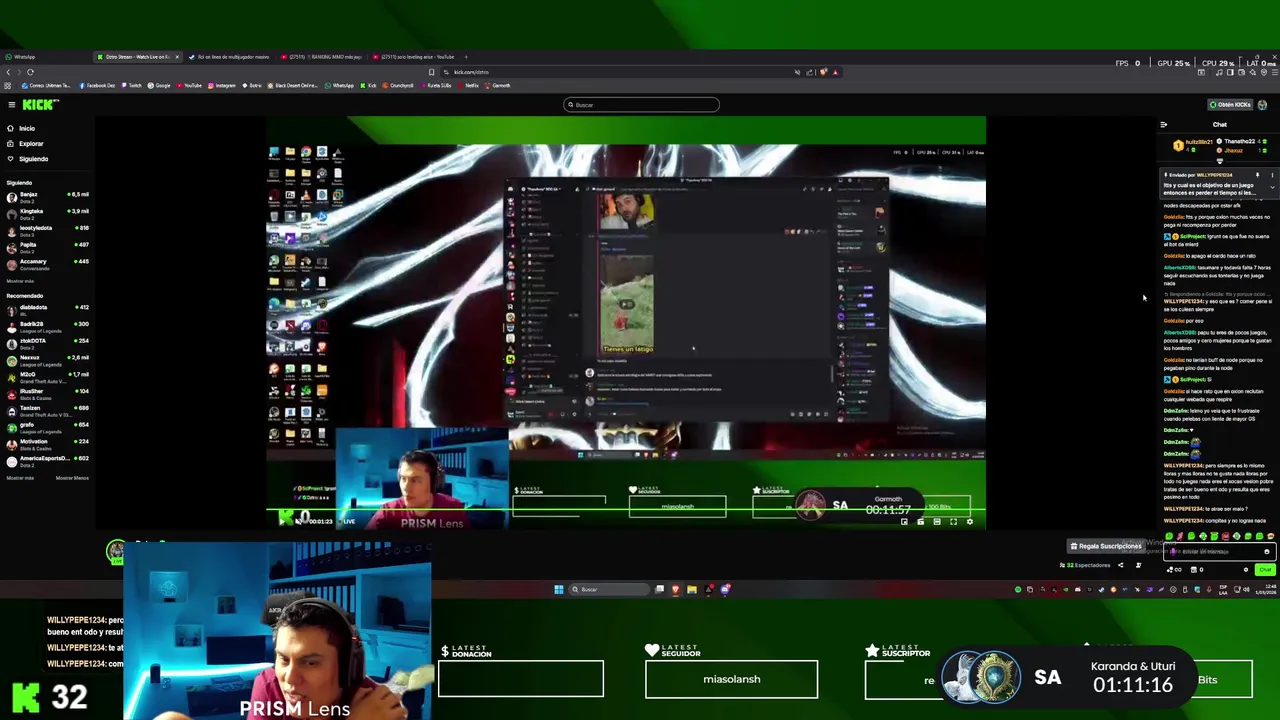Open Papita channel in sidebar
The image size is (1280, 720).
(x=47, y=246)
